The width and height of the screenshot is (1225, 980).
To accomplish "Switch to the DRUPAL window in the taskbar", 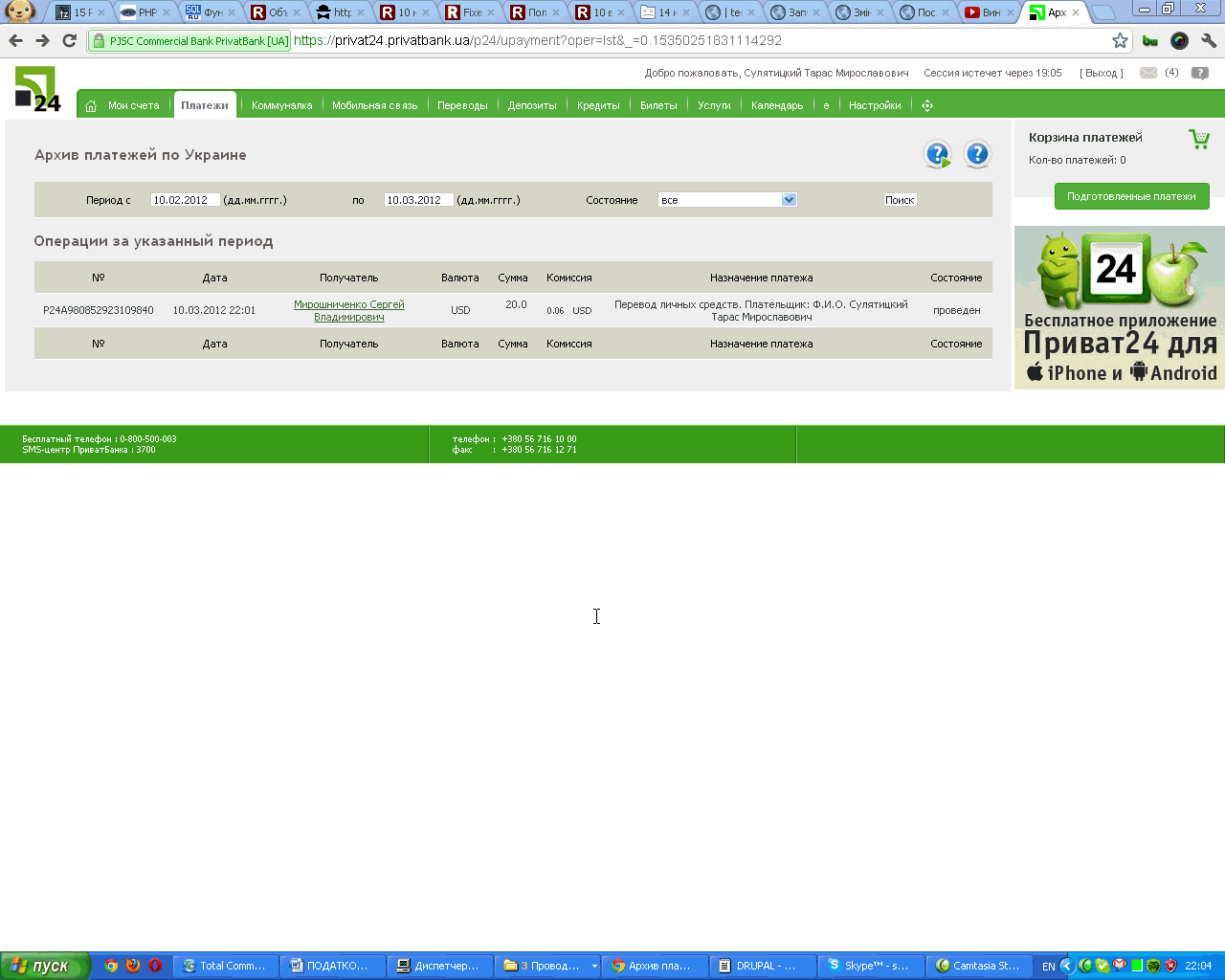I will coord(765,966).
